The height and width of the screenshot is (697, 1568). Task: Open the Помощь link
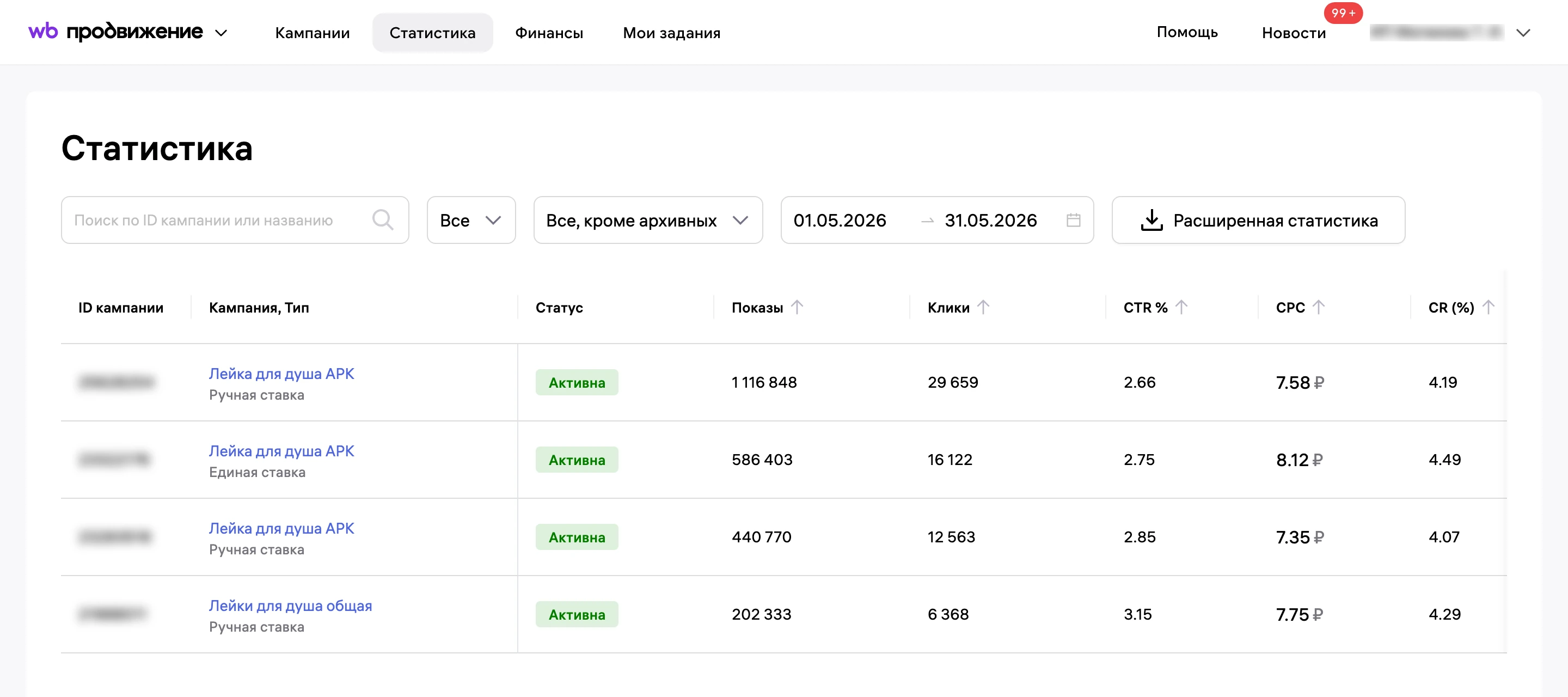click(x=1186, y=32)
